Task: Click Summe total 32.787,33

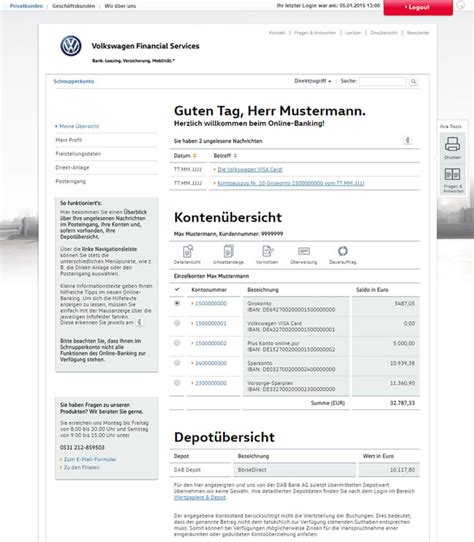Action: pyautogui.click(x=402, y=403)
